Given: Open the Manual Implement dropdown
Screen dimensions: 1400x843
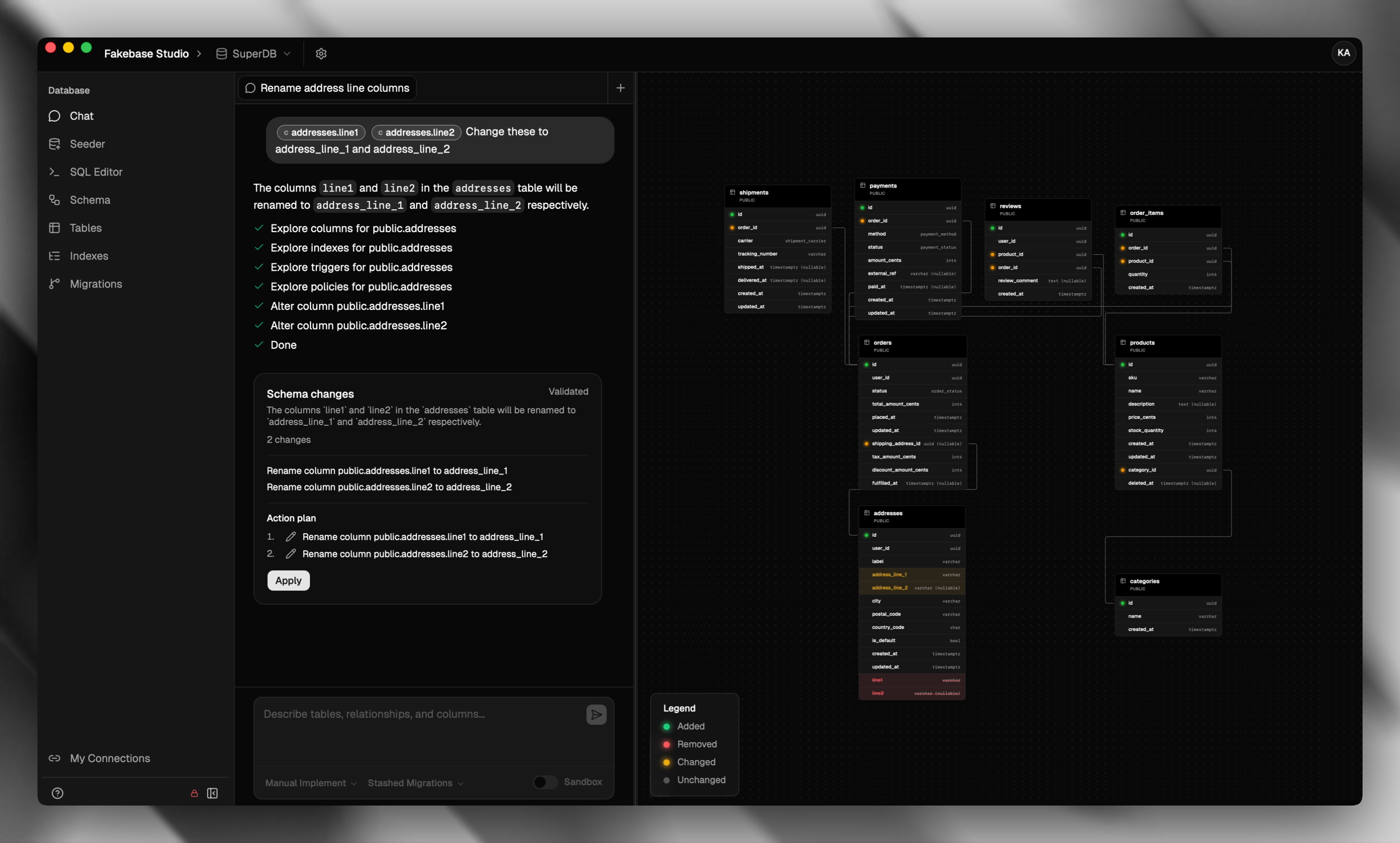Looking at the screenshot, I should tap(311, 783).
